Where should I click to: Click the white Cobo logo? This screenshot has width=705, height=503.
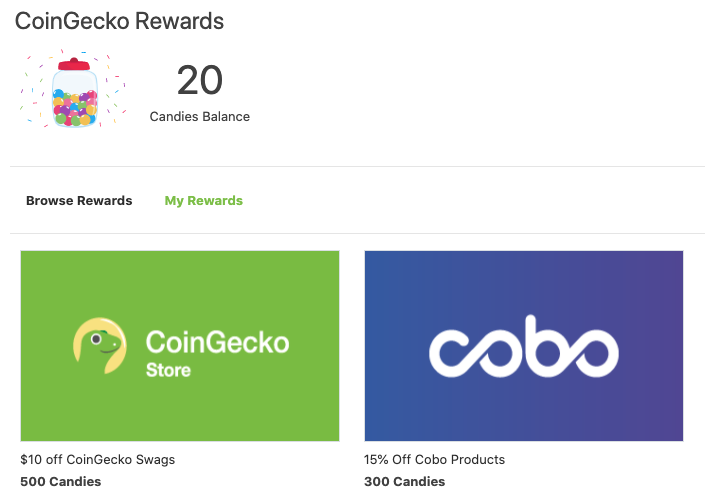pos(524,346)
